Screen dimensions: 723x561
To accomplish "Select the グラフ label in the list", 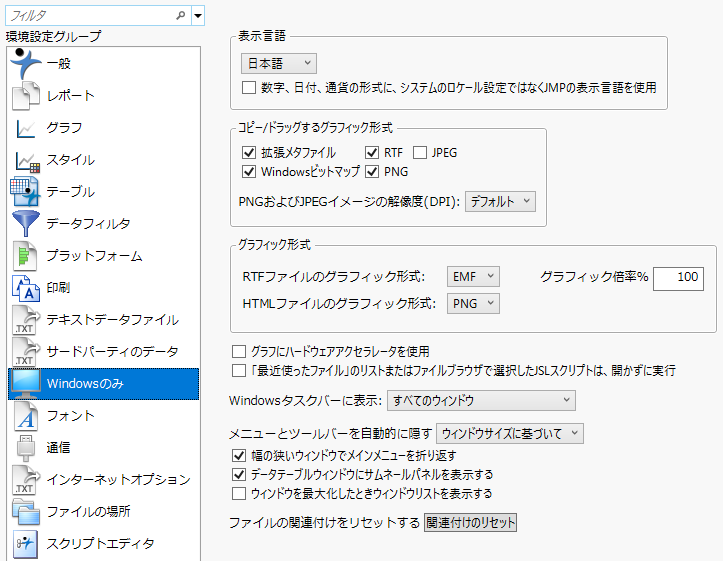I will (x=65, y=127).
